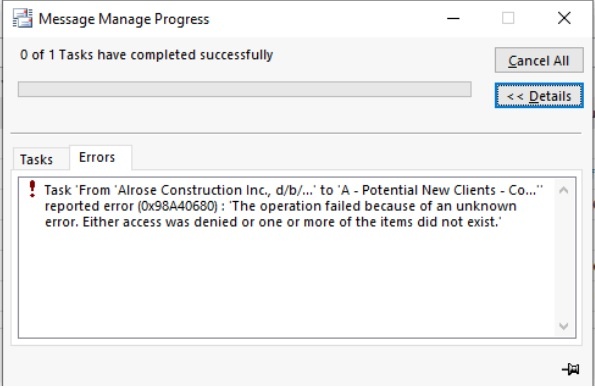Click the scroll up arrow in error list
This screenshot has height=388, width=595.
564,190
